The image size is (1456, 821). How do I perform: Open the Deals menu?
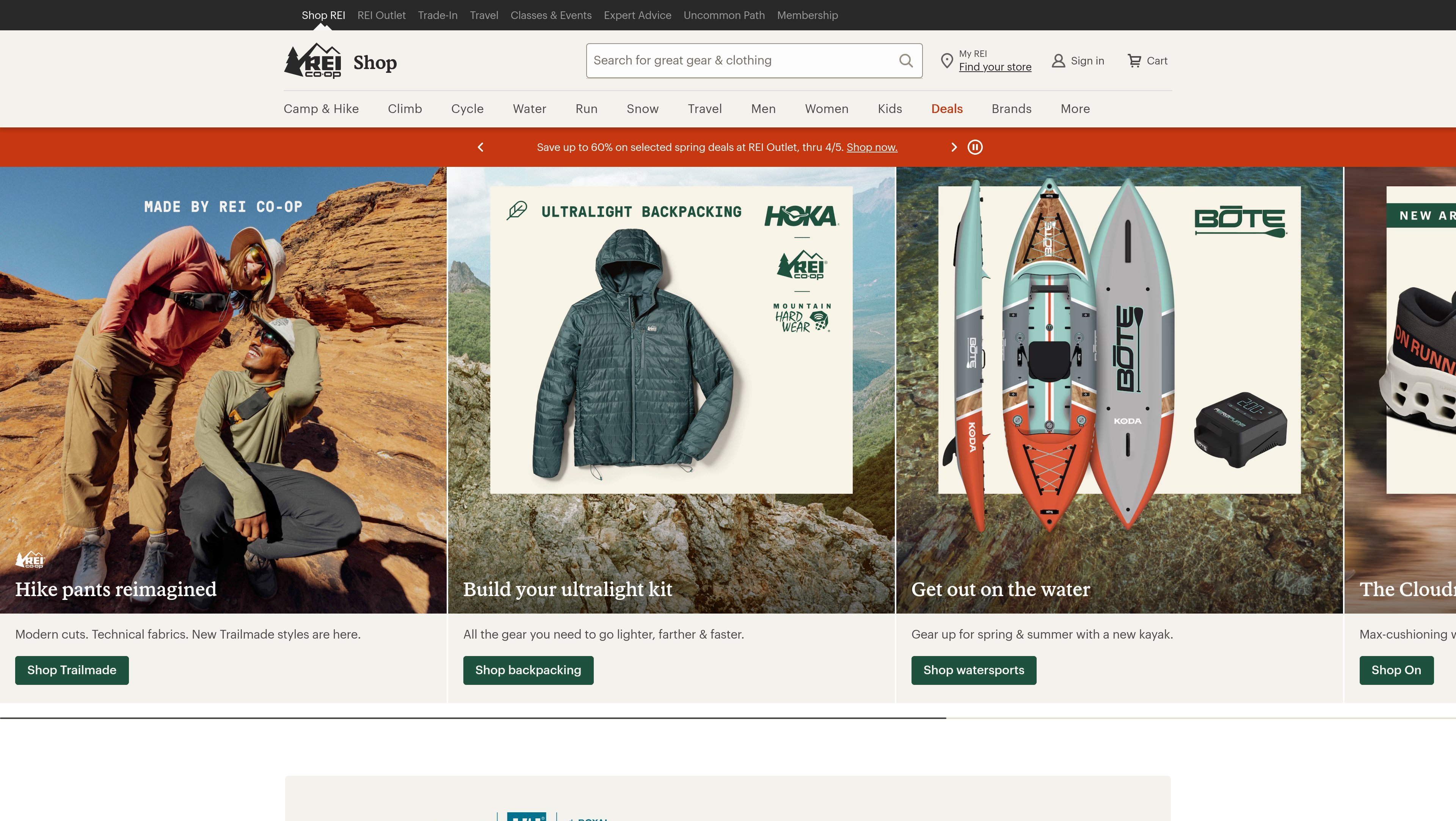947,108
